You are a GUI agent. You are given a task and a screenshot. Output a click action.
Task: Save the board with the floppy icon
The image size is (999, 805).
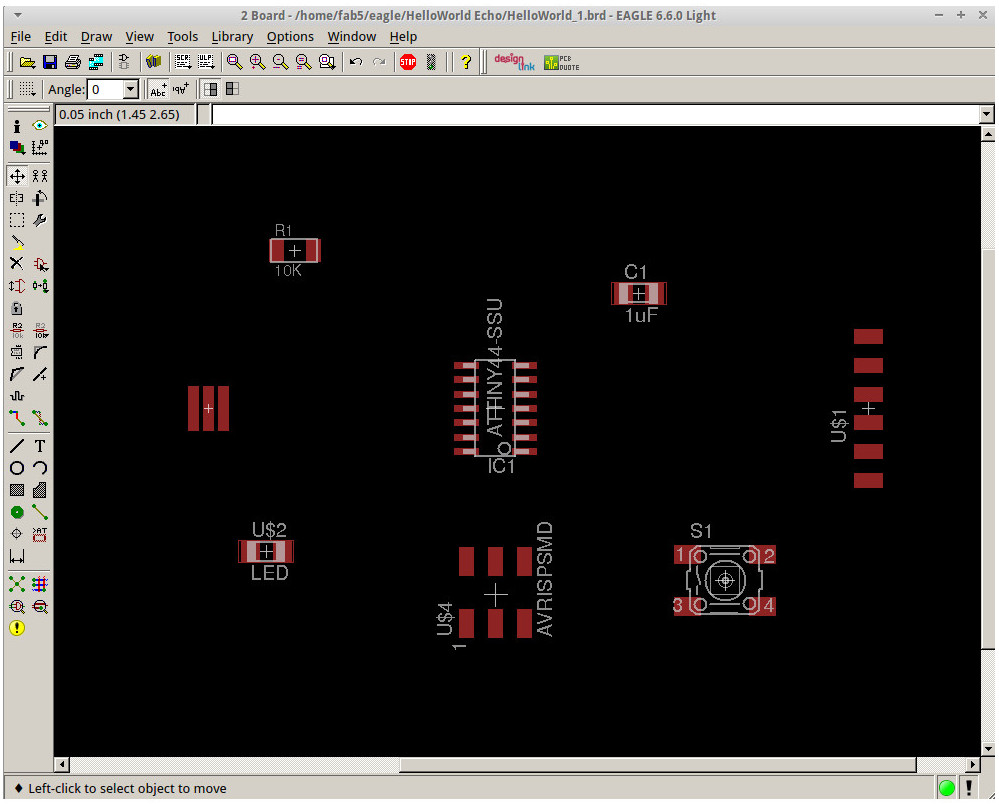[50, 62]
